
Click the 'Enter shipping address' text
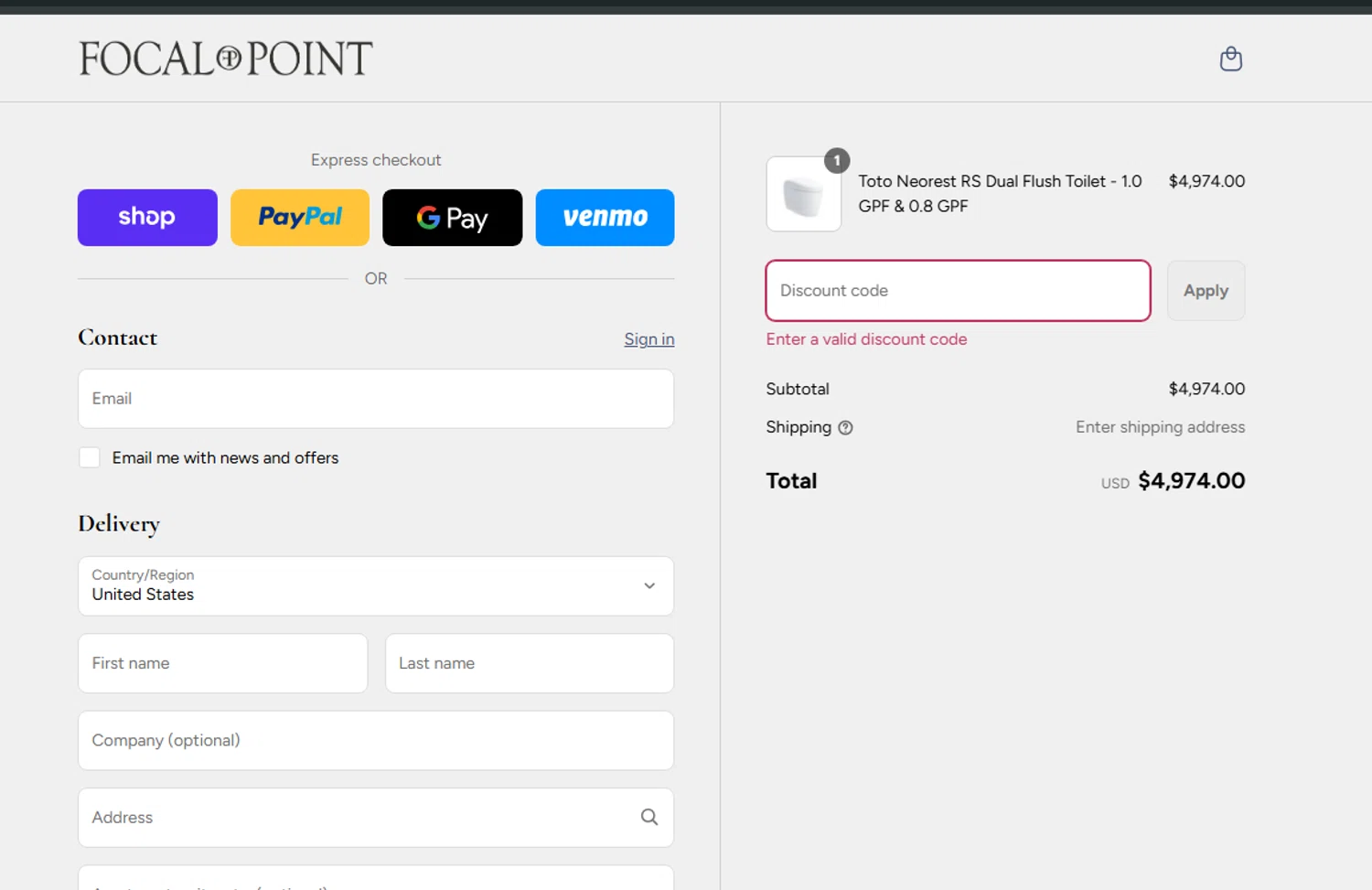pyautogui.click(x=1160, y=427)
